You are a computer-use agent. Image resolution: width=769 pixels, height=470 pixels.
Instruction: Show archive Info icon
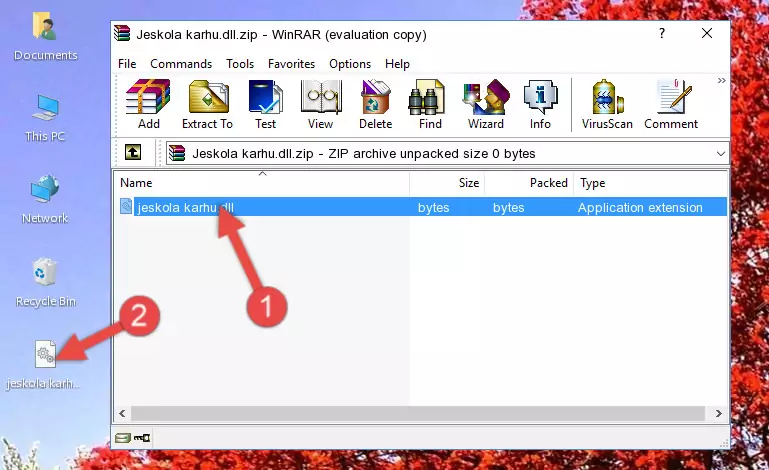(x=540, y=104)
